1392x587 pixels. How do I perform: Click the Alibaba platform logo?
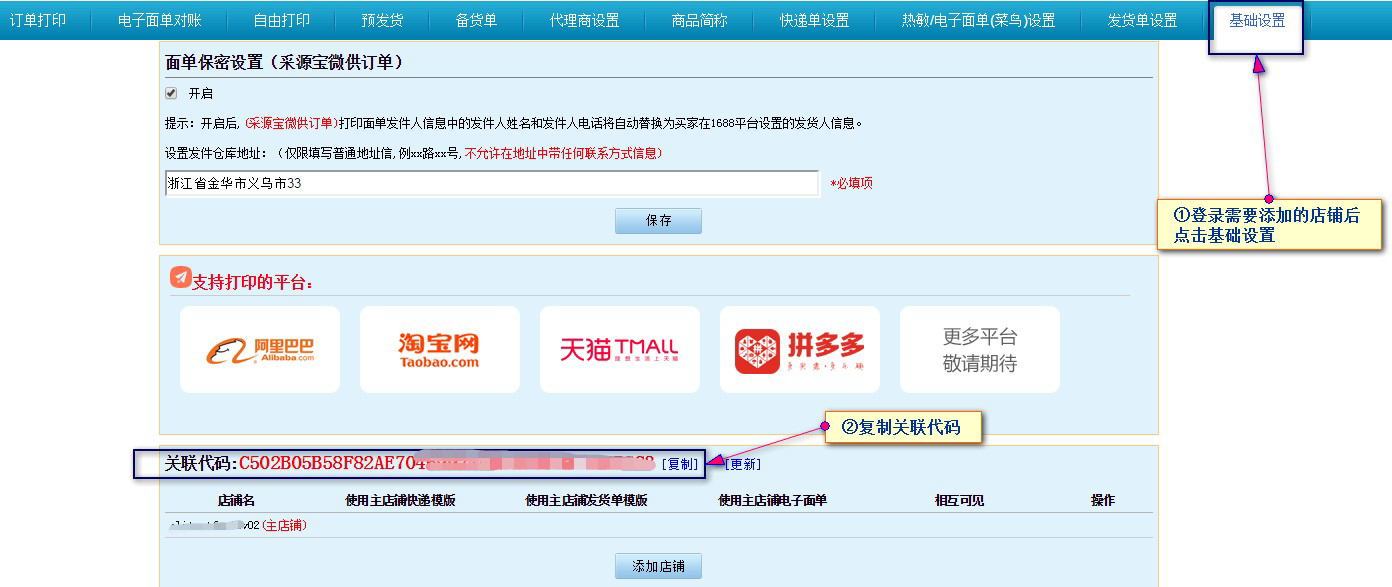(260, 349)
